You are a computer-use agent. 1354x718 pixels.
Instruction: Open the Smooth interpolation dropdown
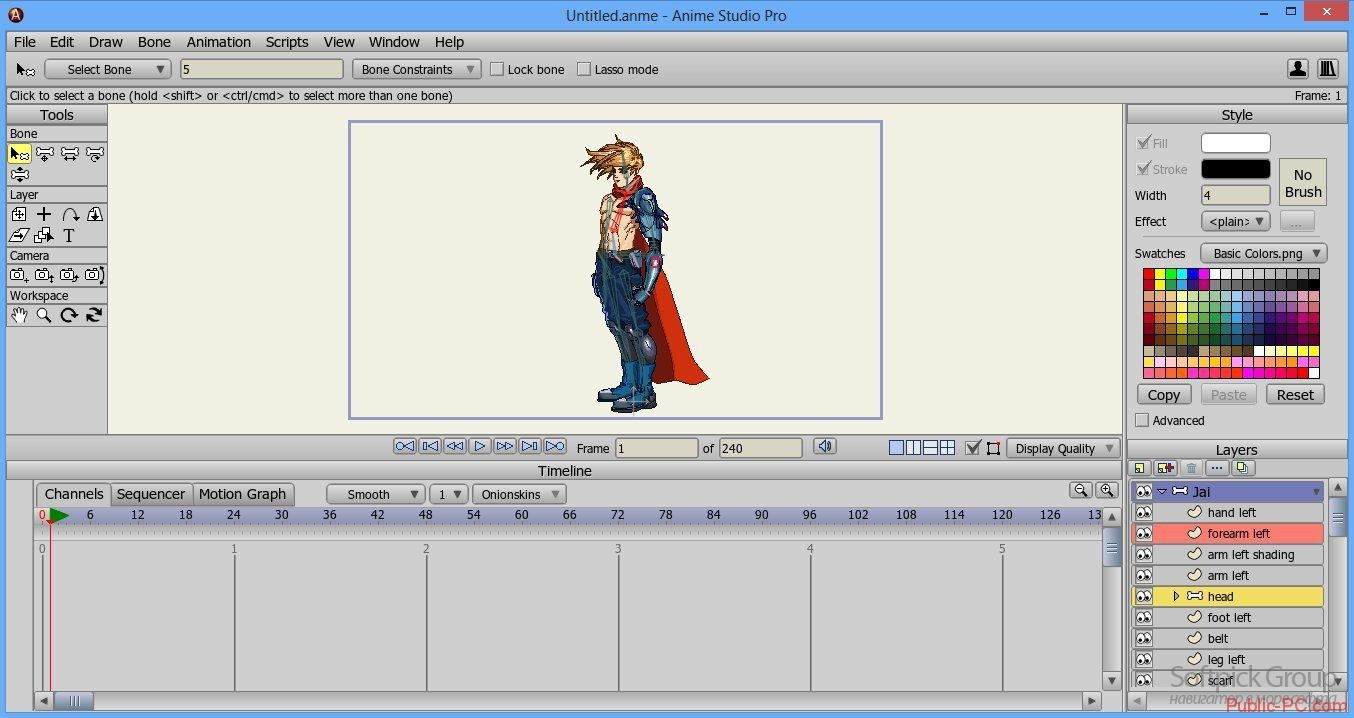pyautogui.click(x=376, y=494)
